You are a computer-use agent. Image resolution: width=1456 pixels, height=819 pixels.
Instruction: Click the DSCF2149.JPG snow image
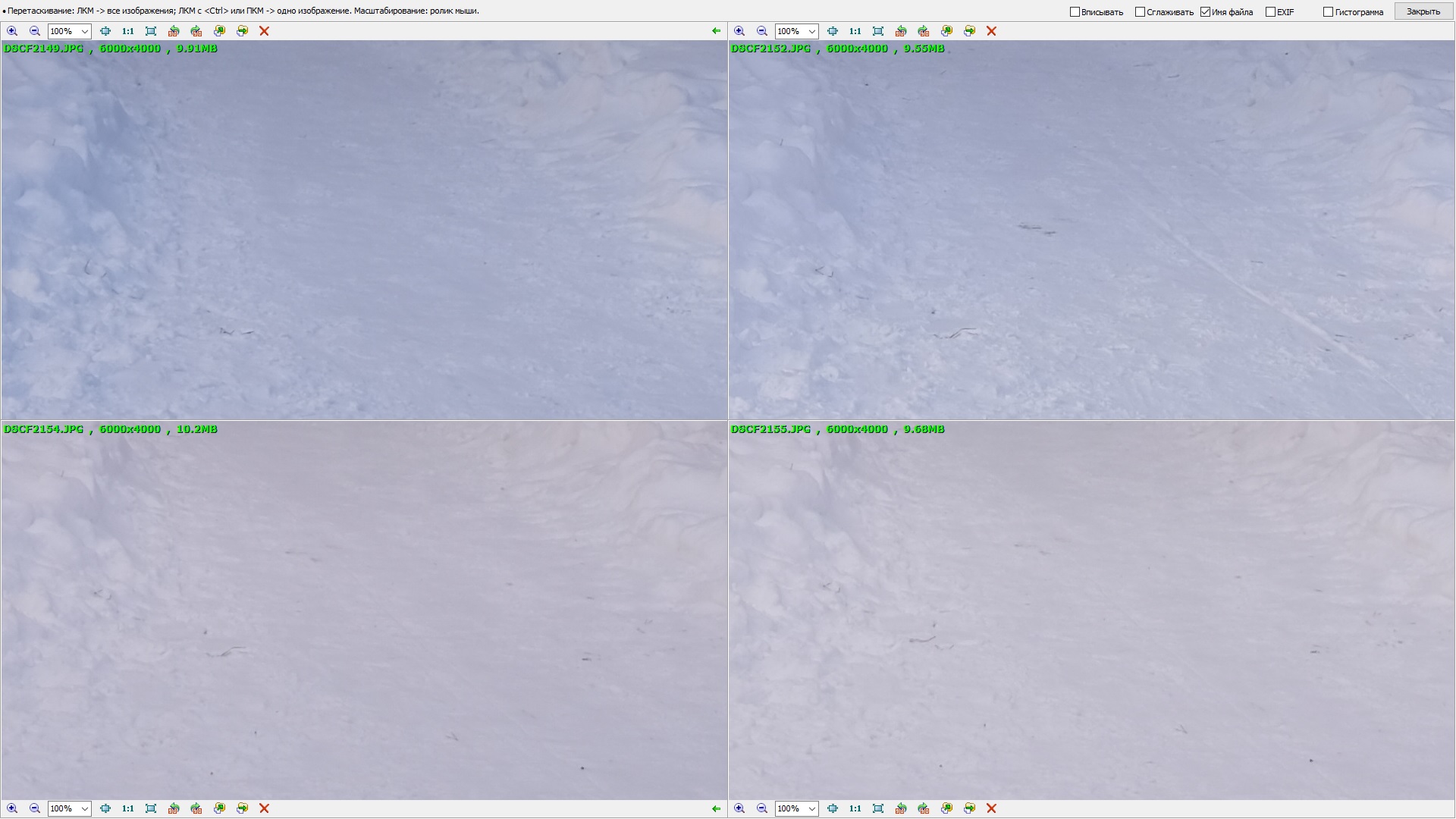point(364,230)
